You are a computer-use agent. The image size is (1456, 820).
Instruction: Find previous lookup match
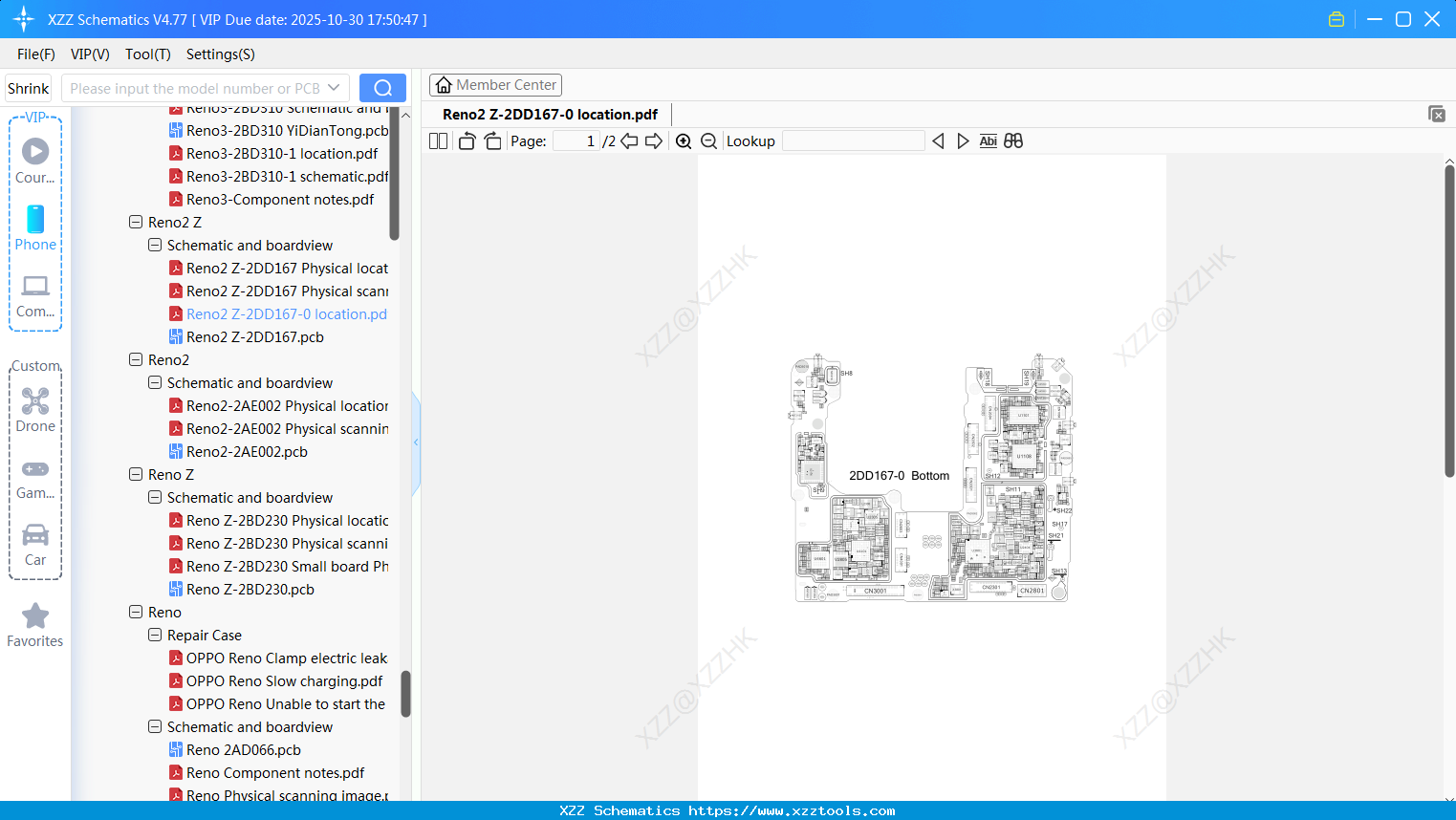click(x=938, y=141)
